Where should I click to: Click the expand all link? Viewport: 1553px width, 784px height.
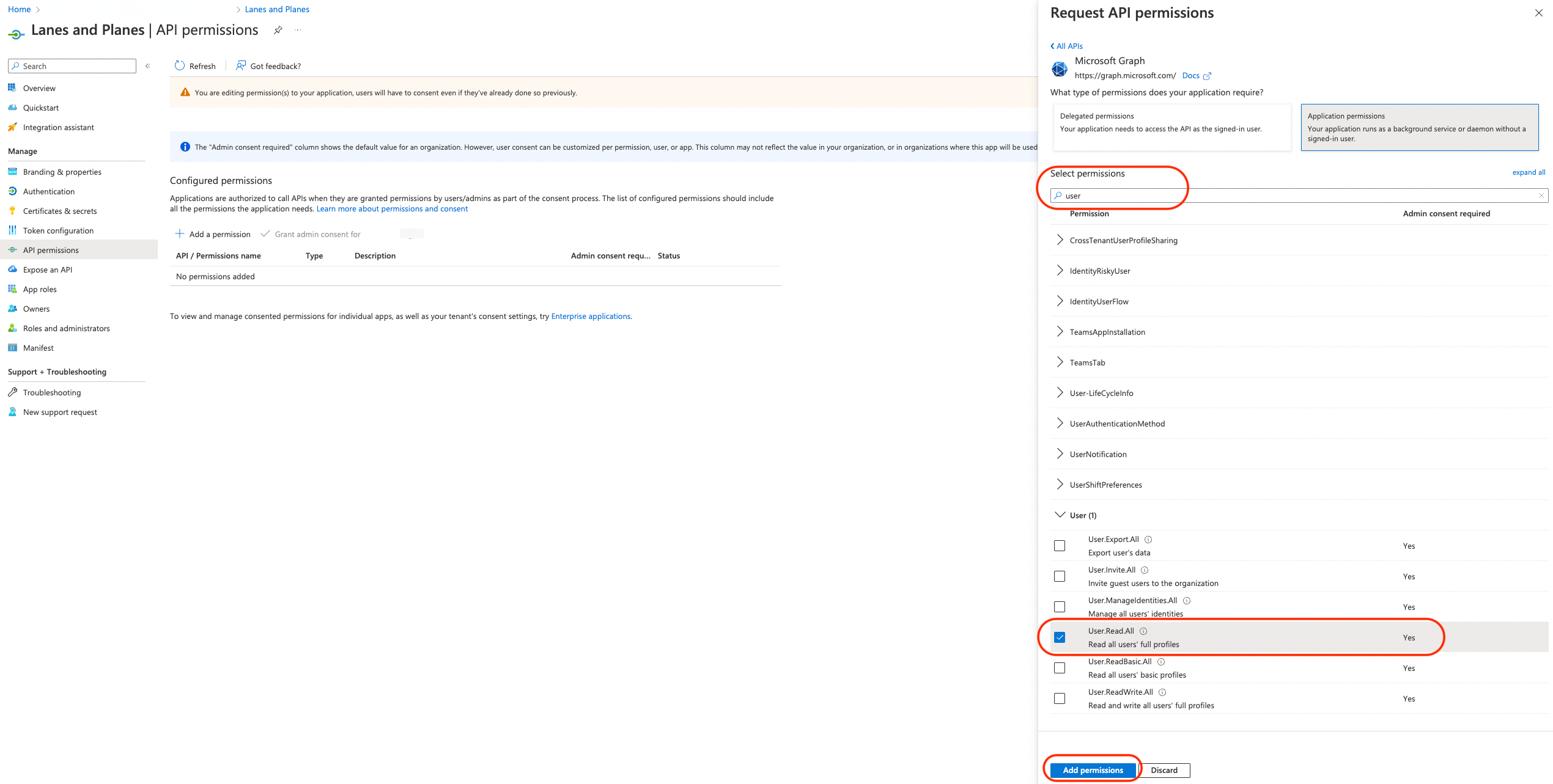tap(1529, 172)
